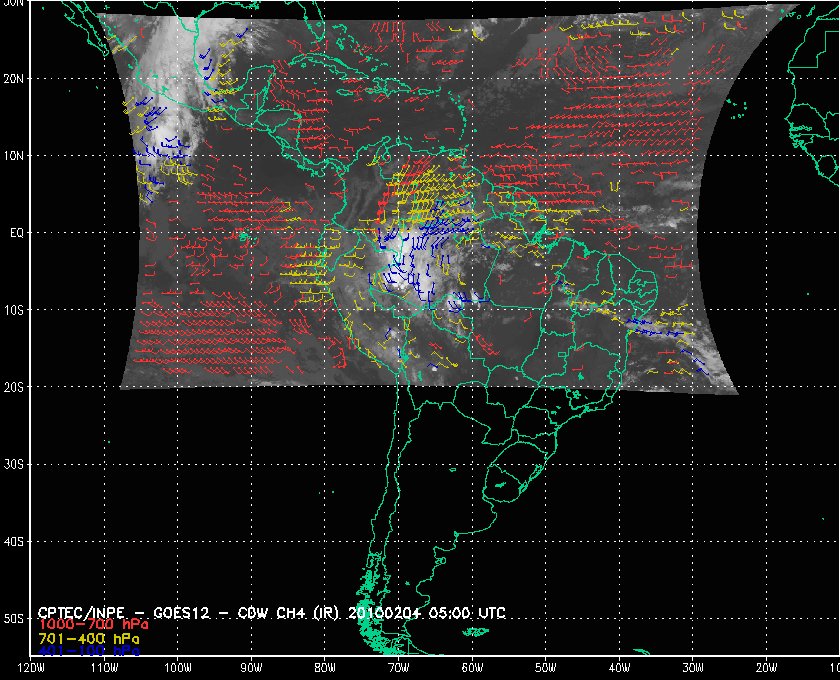Viewport: 840px width, 680px height.
Task: Click the 20W longitude label
Action: 766,668
